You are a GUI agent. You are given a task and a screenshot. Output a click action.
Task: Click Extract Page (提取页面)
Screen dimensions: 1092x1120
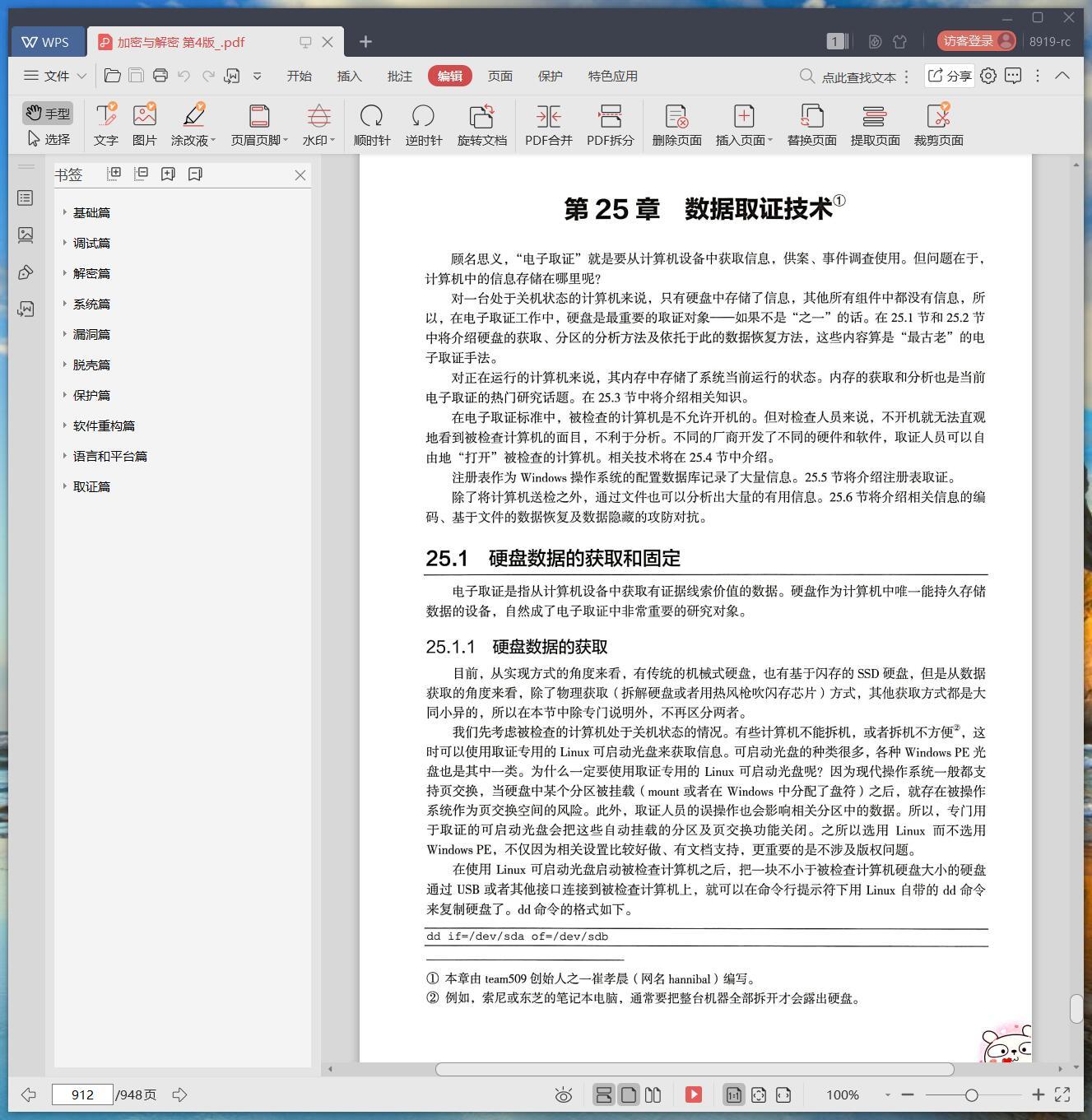pyautogui.click(x=875, y=125)
